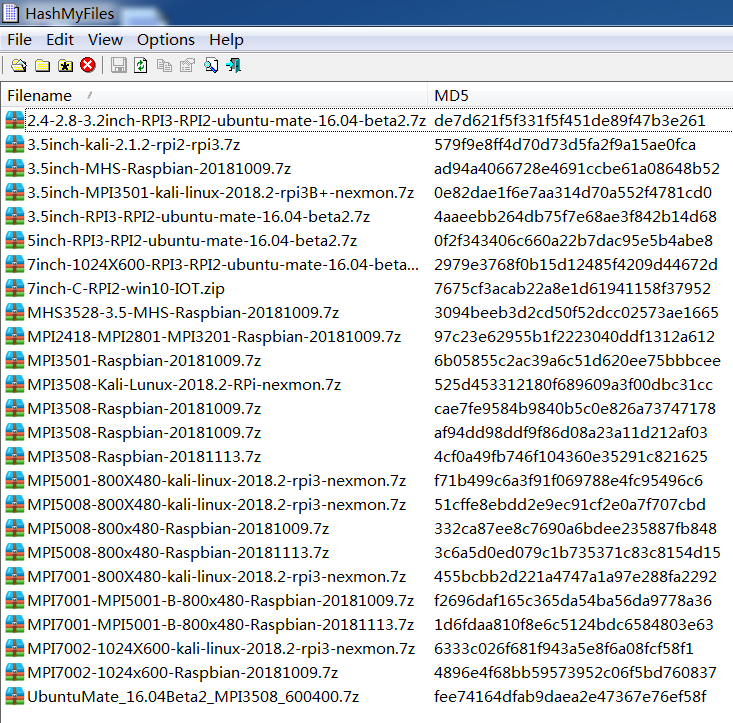Click the Copy Selected Items icon
This screenshot has width=733, height=723.
click(x=164, y=66)
